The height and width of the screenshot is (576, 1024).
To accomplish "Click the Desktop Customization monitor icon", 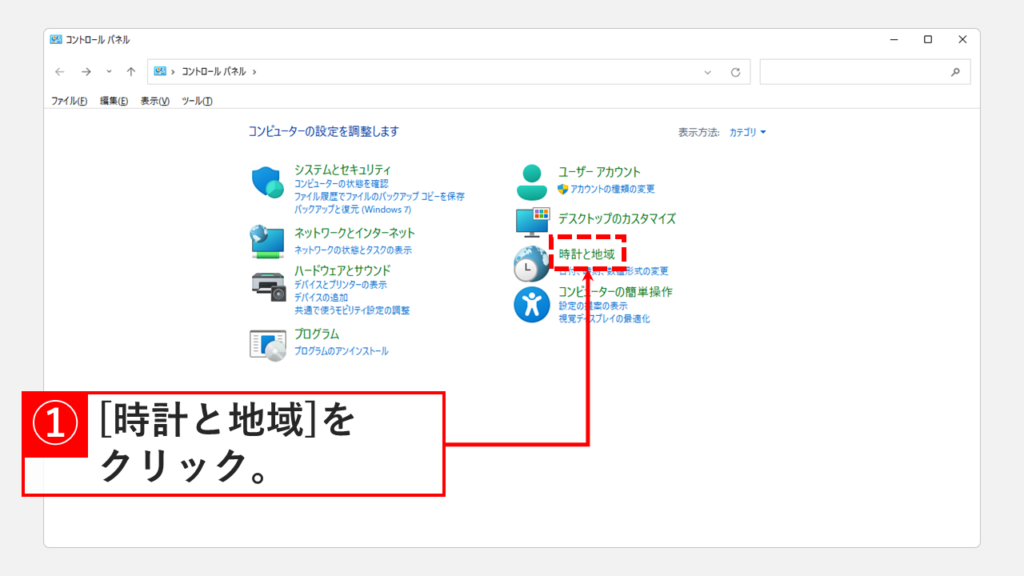I will tap(532, 222).
